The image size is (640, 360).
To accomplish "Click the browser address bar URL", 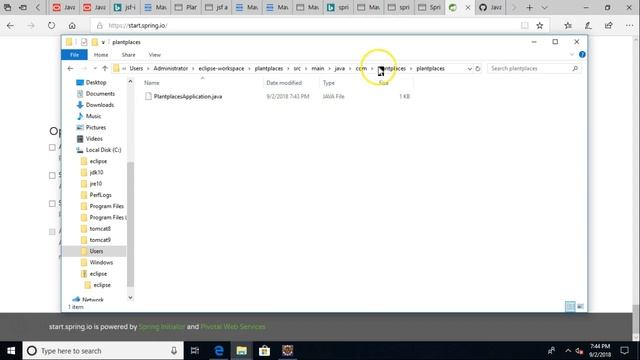I will click(138, 25).
